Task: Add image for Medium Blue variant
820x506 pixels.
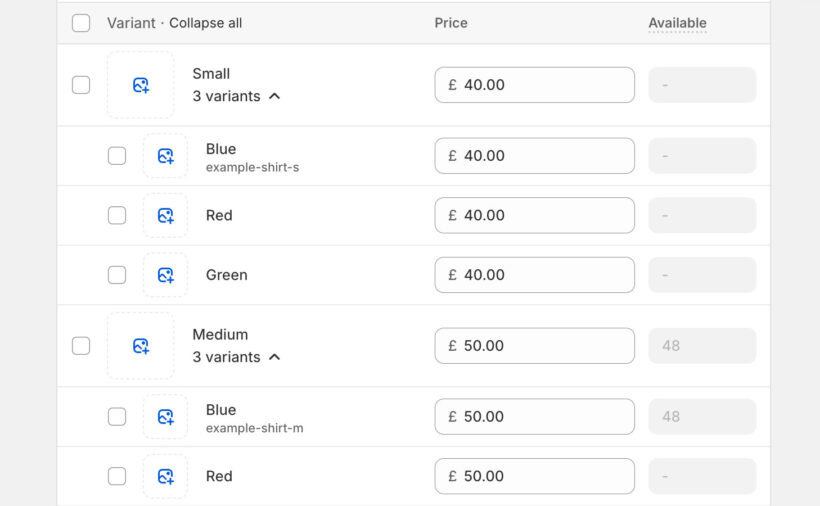Action: pyautogui.click(x=165, y=417)
